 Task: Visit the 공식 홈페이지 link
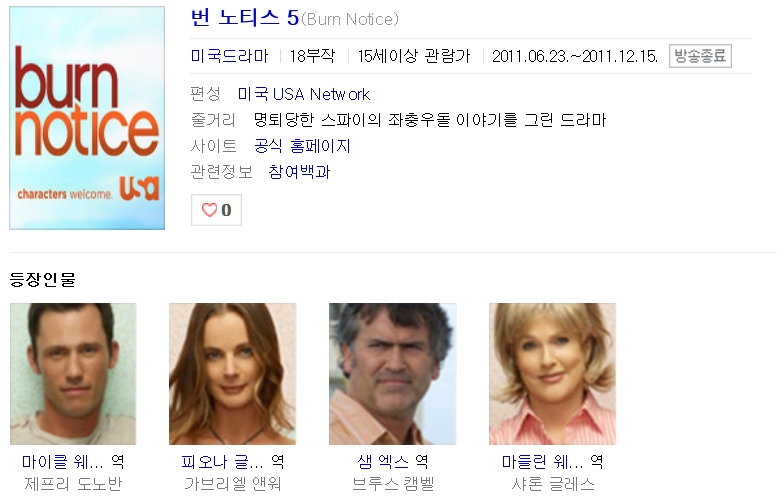(302, 146)
